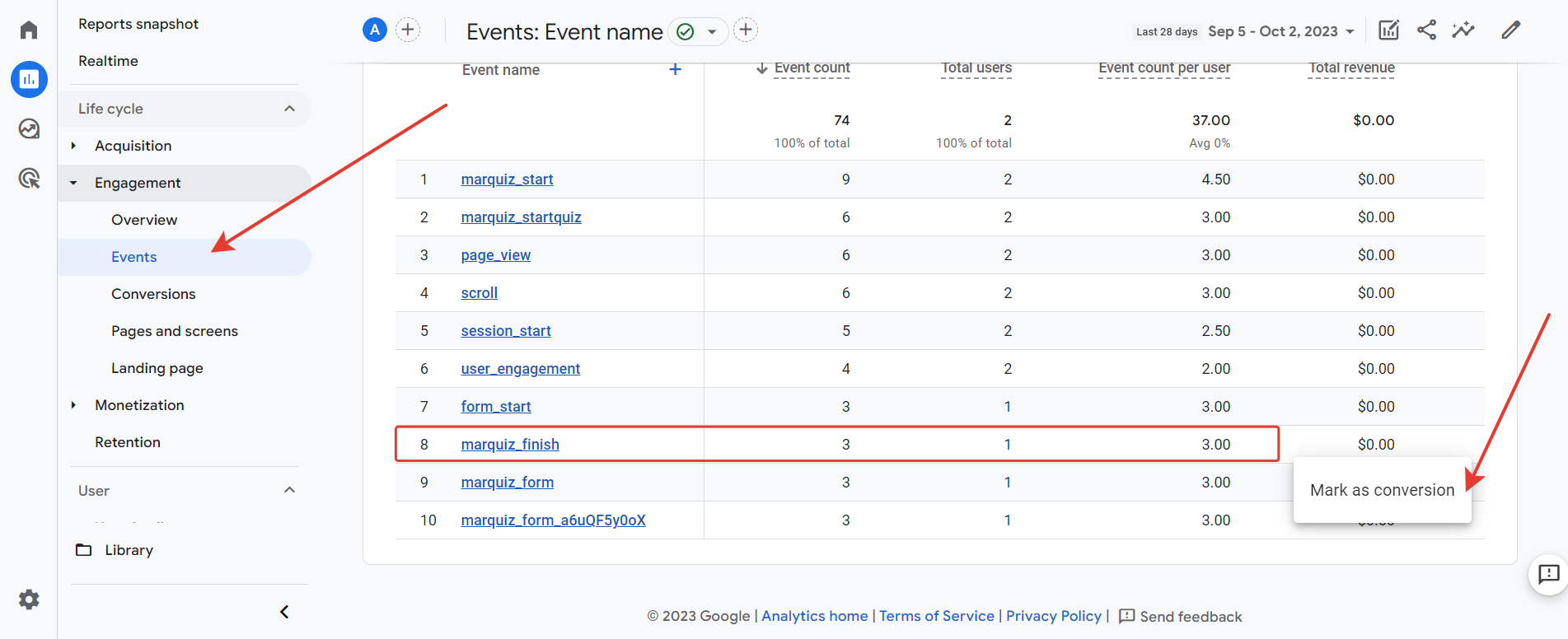Viewport: 1568px width, 639px height.
Task: Edit report with pencil icon
Action: (1510, 30)
